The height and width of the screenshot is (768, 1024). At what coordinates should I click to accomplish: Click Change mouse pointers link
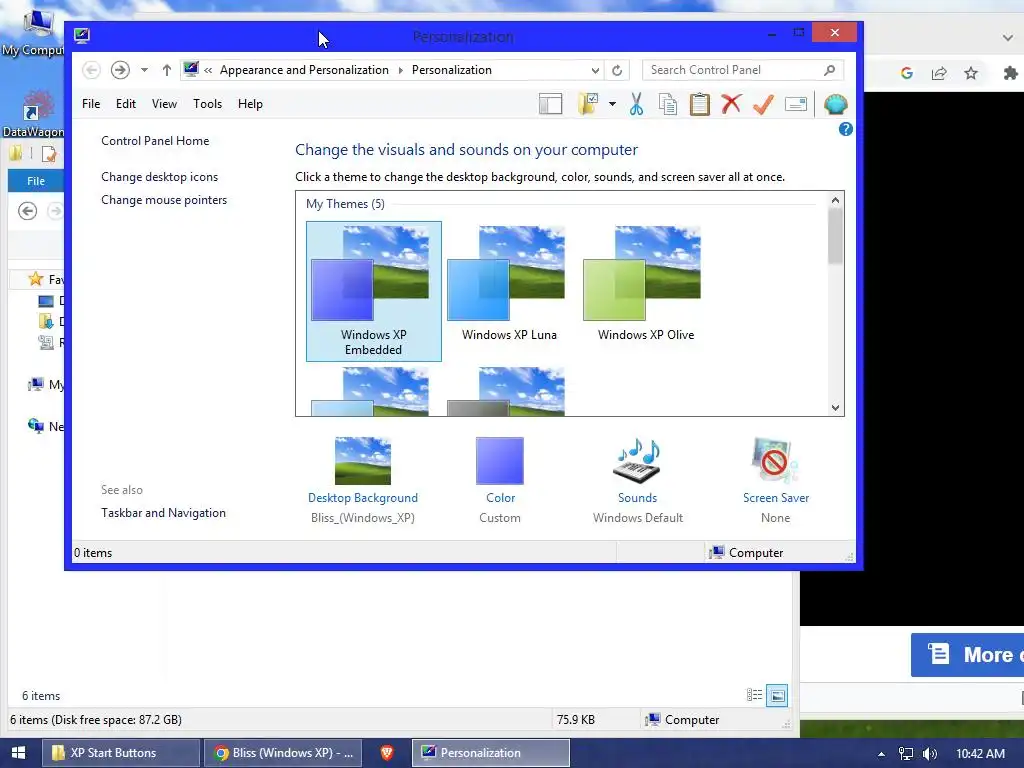tap(164, 200)
